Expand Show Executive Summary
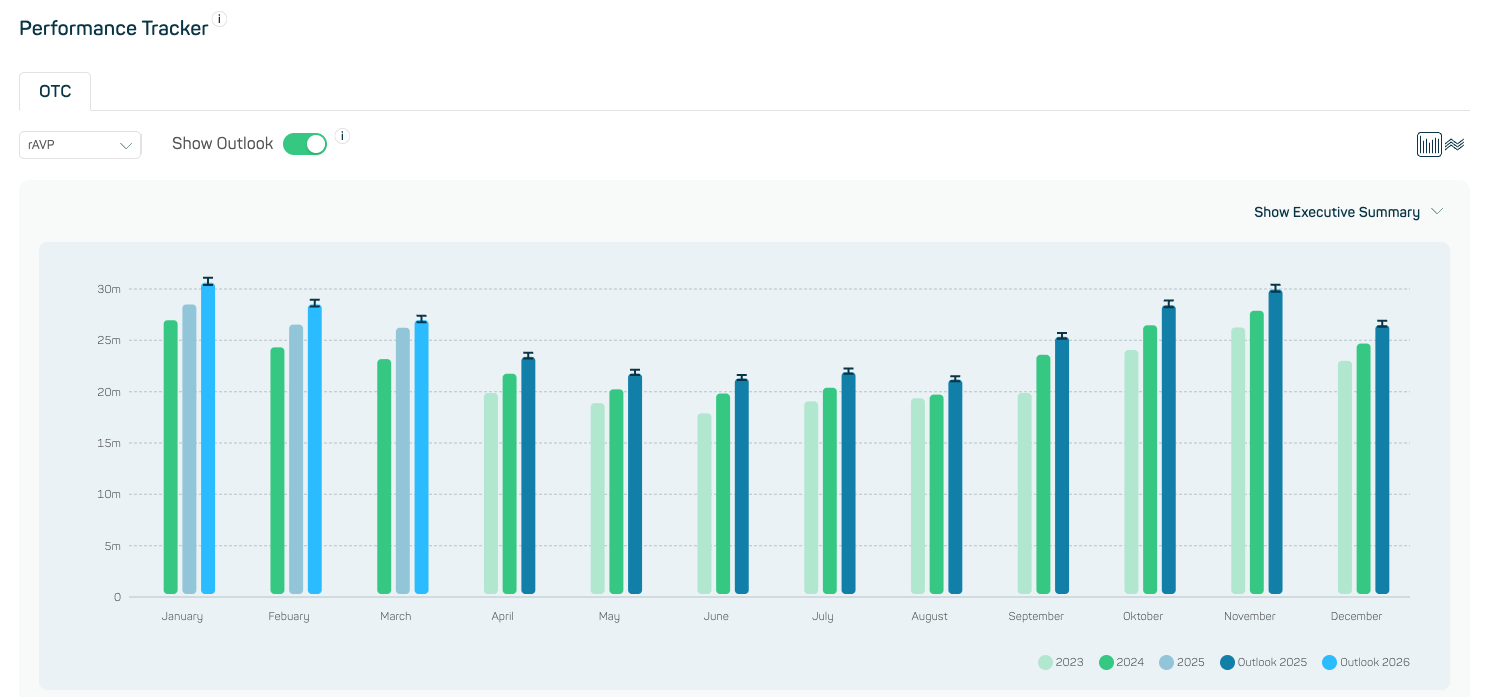The height and width of the screenshot is (697, 1485). [x=1349, y=212]
